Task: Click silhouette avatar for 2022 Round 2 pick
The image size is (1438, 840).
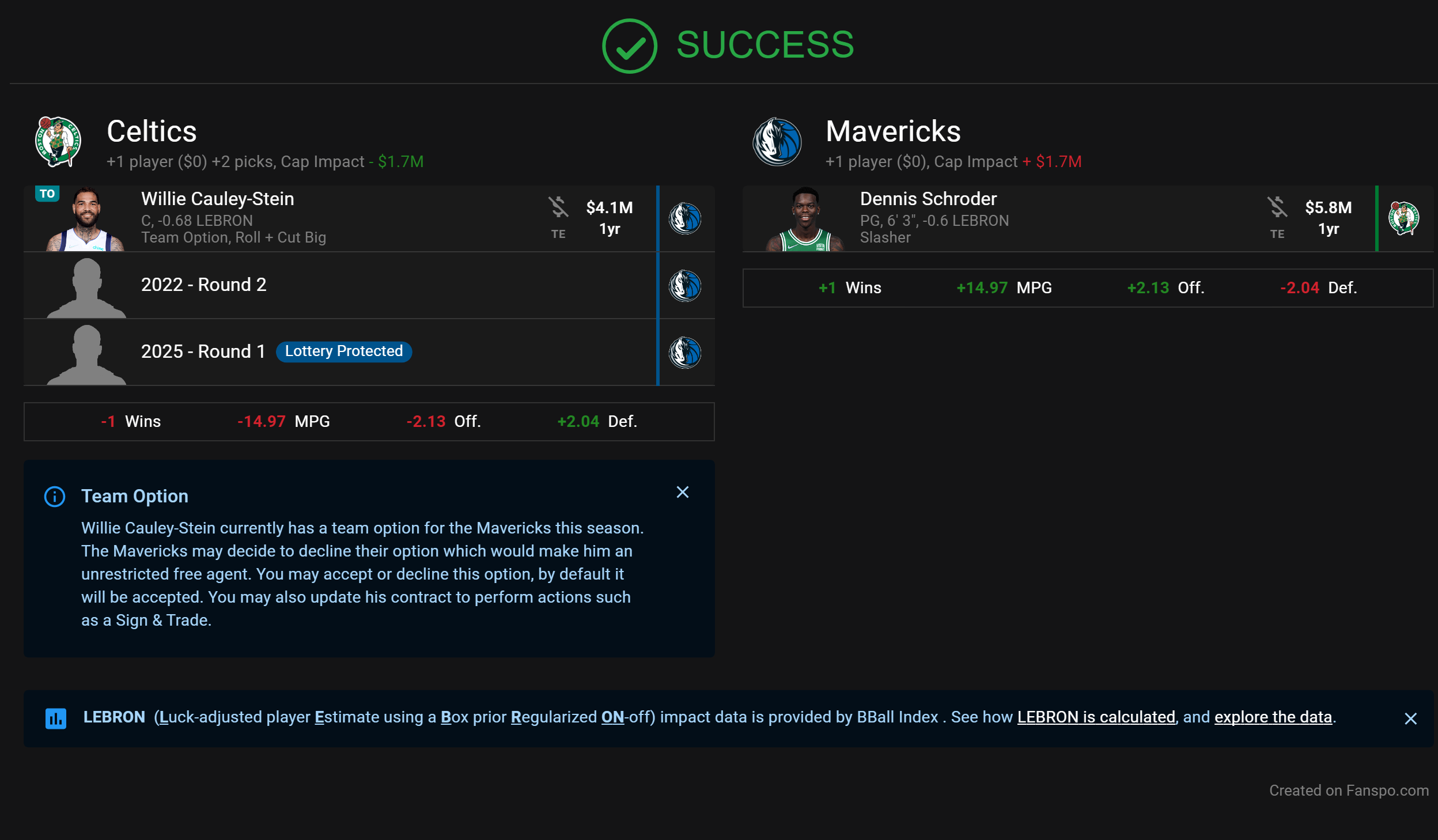Action: coord(86,287)
